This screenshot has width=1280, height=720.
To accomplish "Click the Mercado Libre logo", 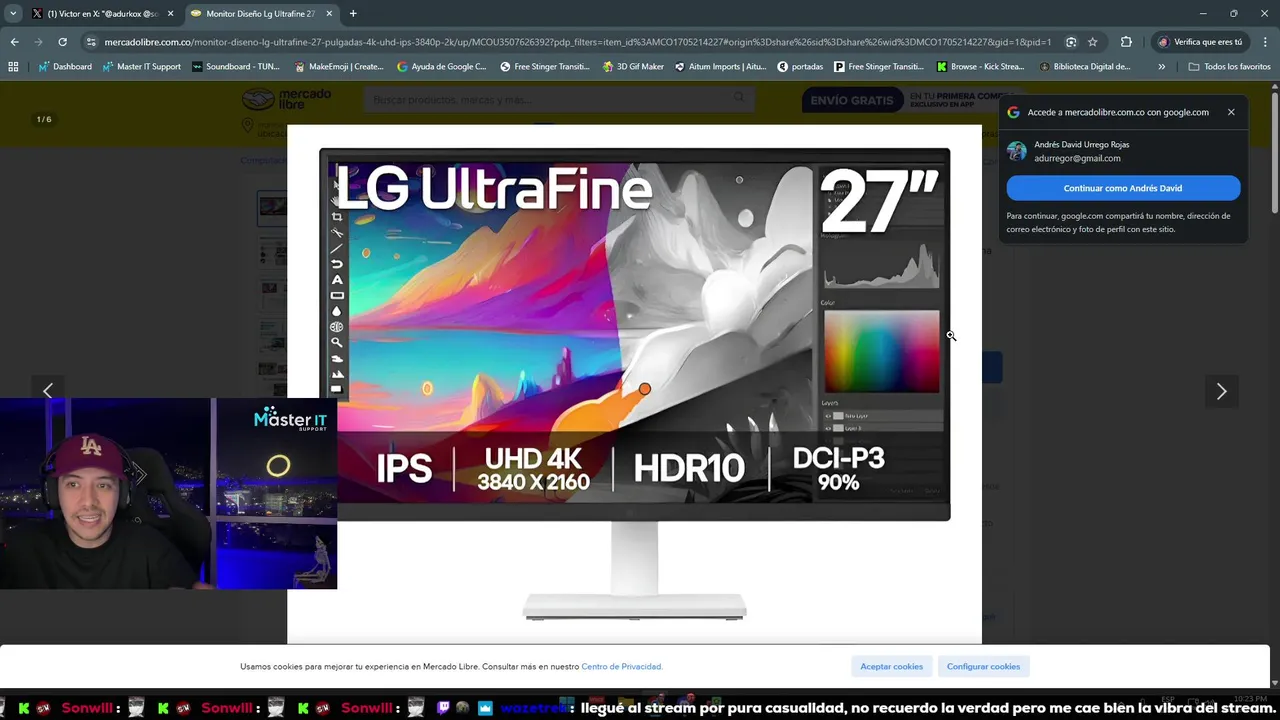I will point(287,100).
